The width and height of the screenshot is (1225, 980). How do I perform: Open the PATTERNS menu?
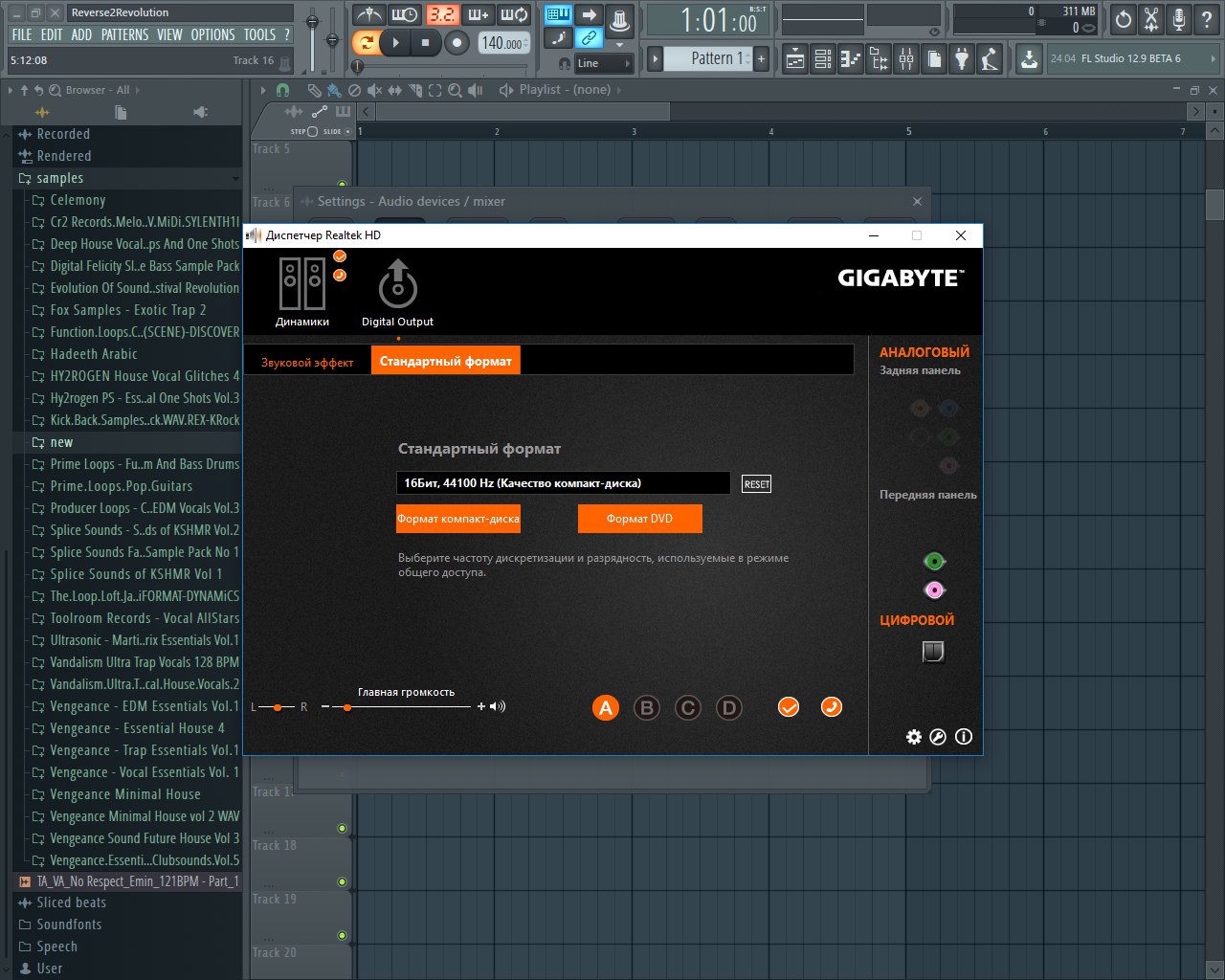click(x=124, y=34)
